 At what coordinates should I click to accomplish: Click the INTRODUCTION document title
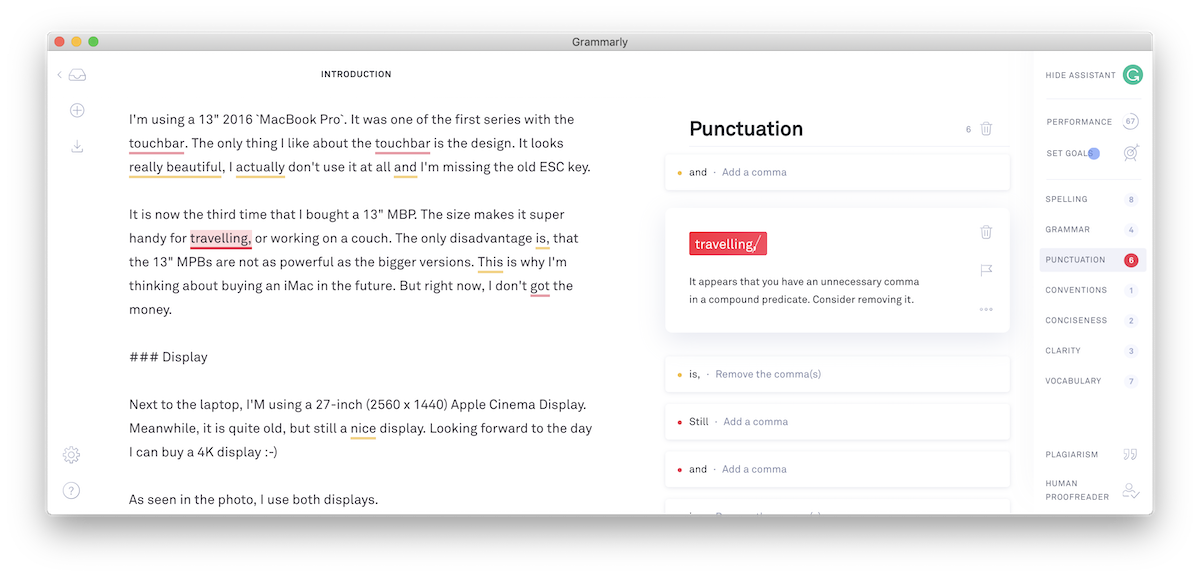[x=356, y=75]
